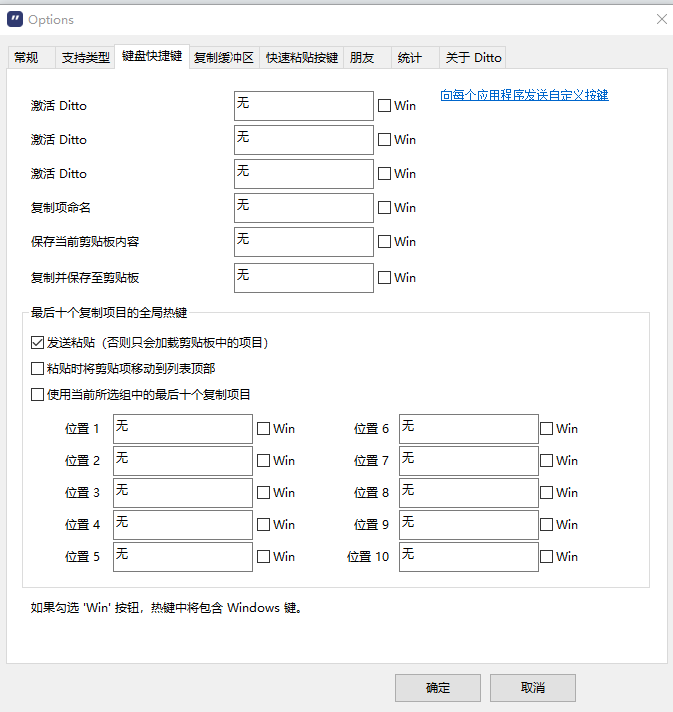673x712 pixels.
Task: Open 向每个应用程序发送自定义按键 link
Action: (x=525, y=95)
